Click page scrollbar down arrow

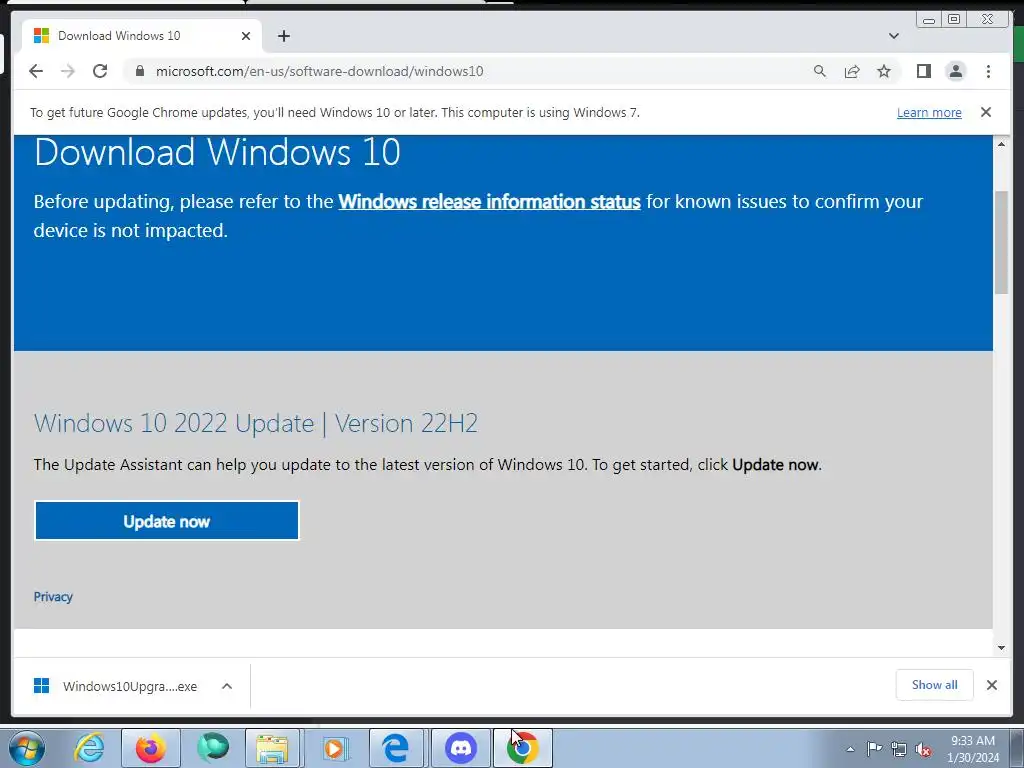coord(1001,647)
